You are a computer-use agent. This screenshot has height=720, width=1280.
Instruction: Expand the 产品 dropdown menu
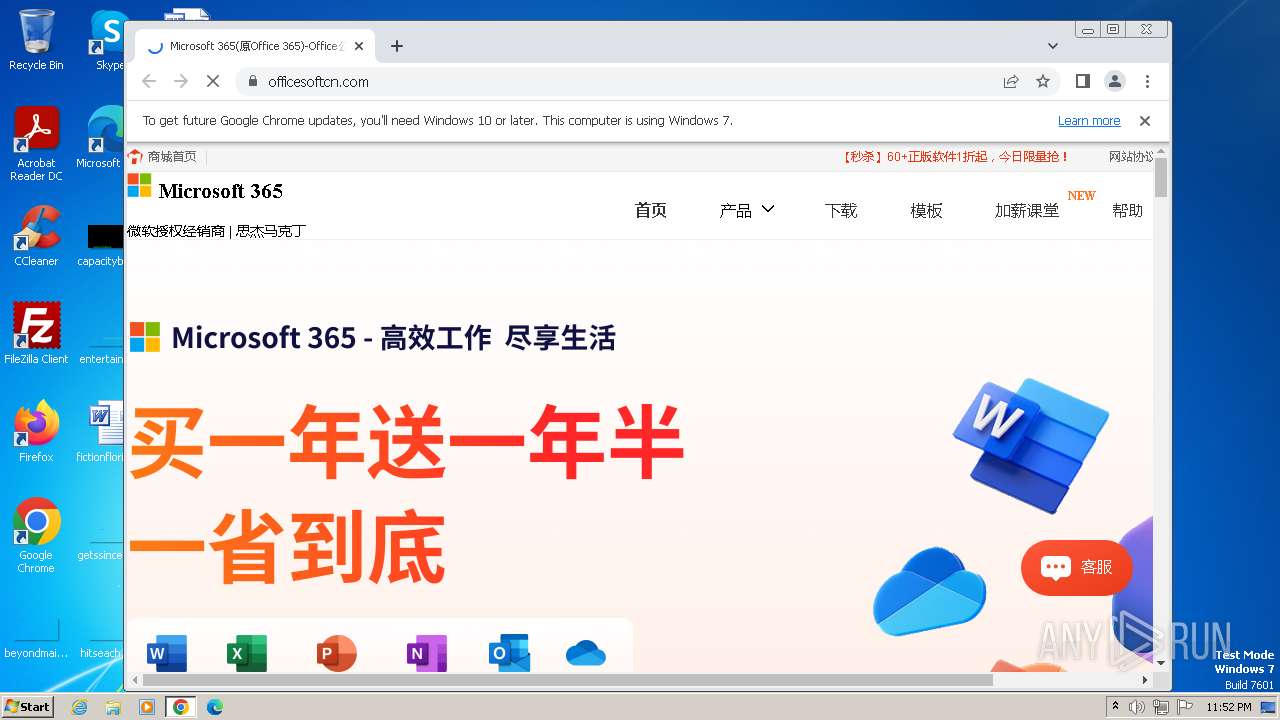(x=747, y=210)
